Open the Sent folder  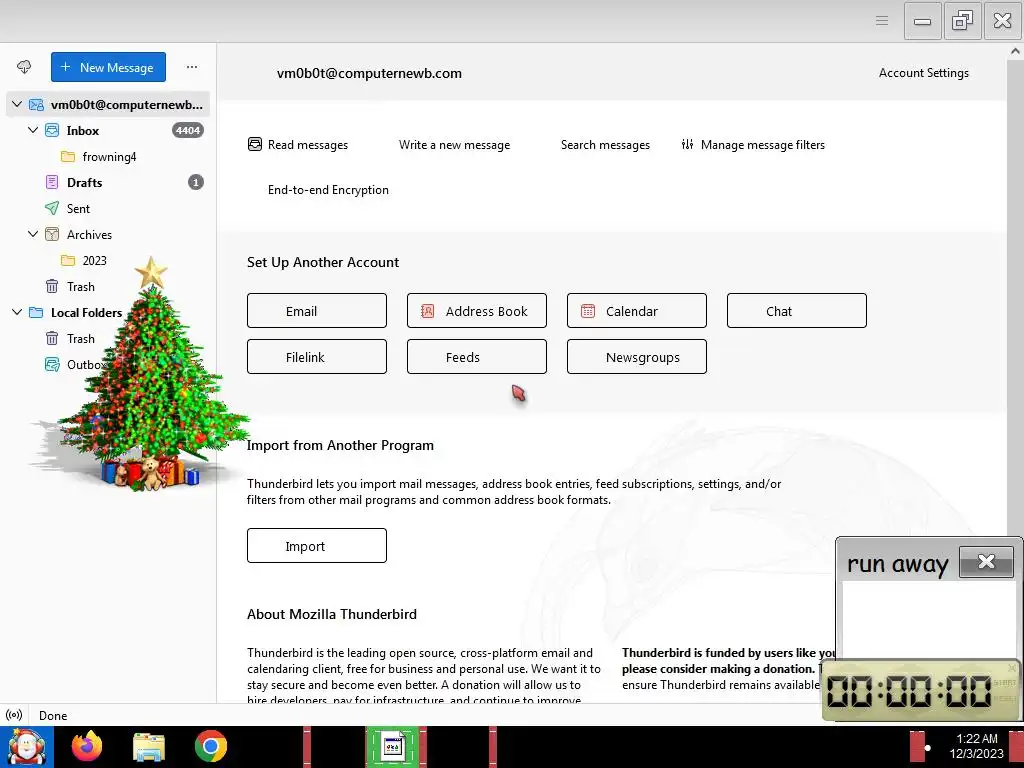pos(78,209)
